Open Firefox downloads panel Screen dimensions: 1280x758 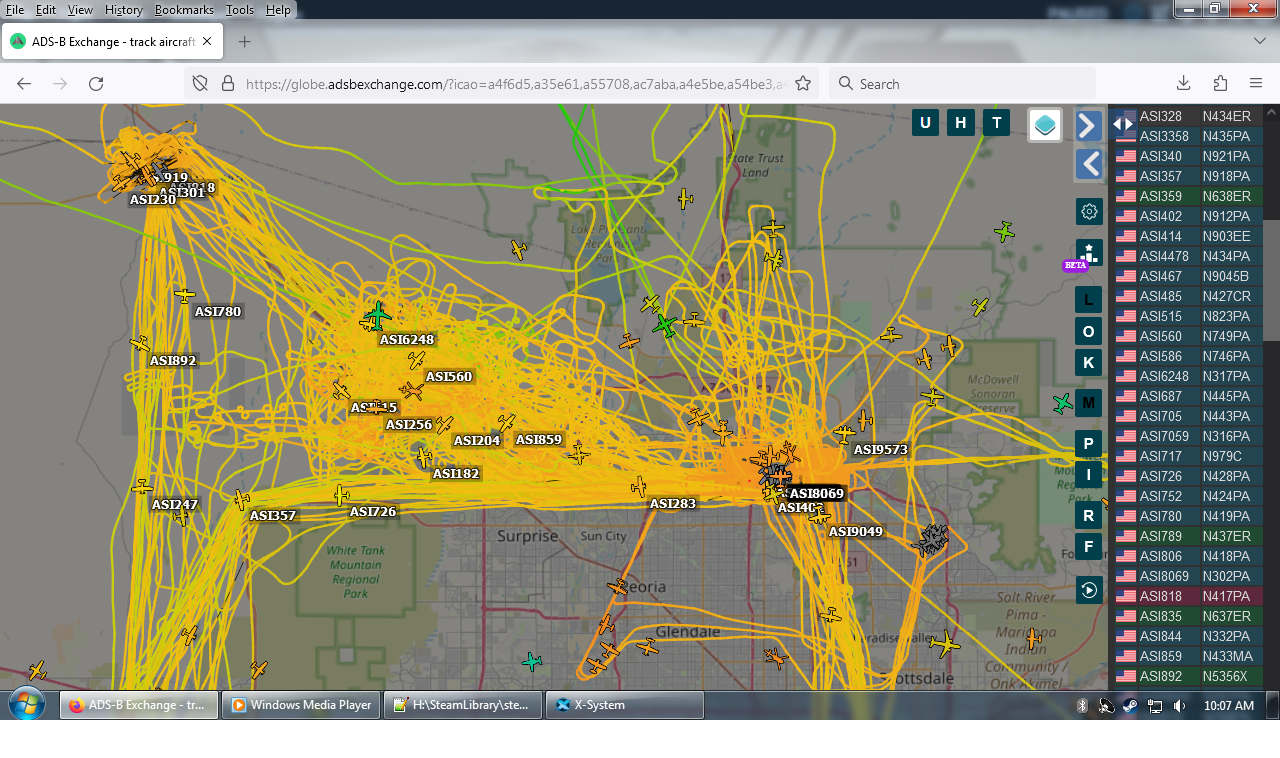(x=1183, y=84)
